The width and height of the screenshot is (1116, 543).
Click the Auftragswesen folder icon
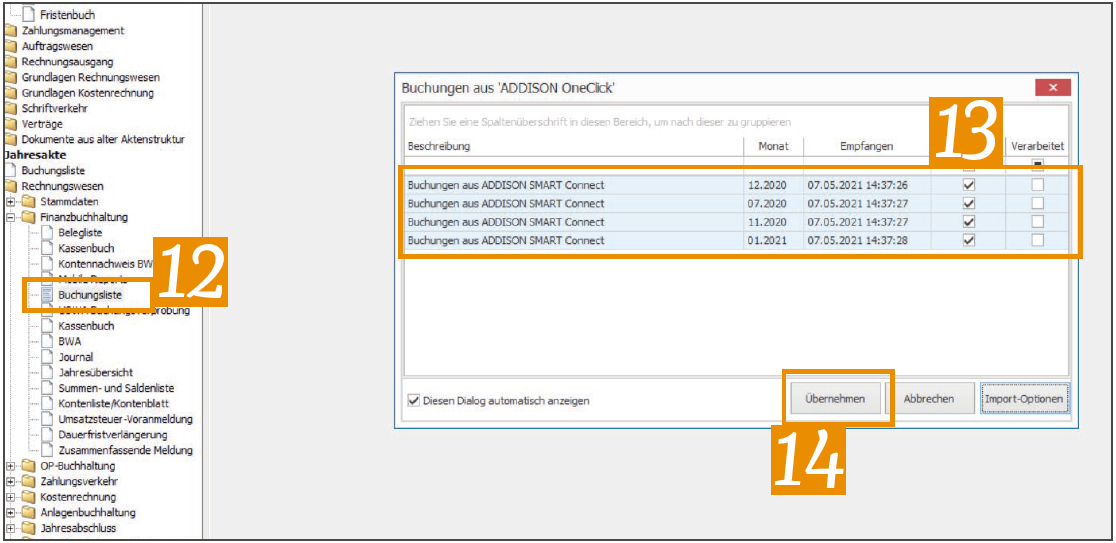[x=11, y=46]
